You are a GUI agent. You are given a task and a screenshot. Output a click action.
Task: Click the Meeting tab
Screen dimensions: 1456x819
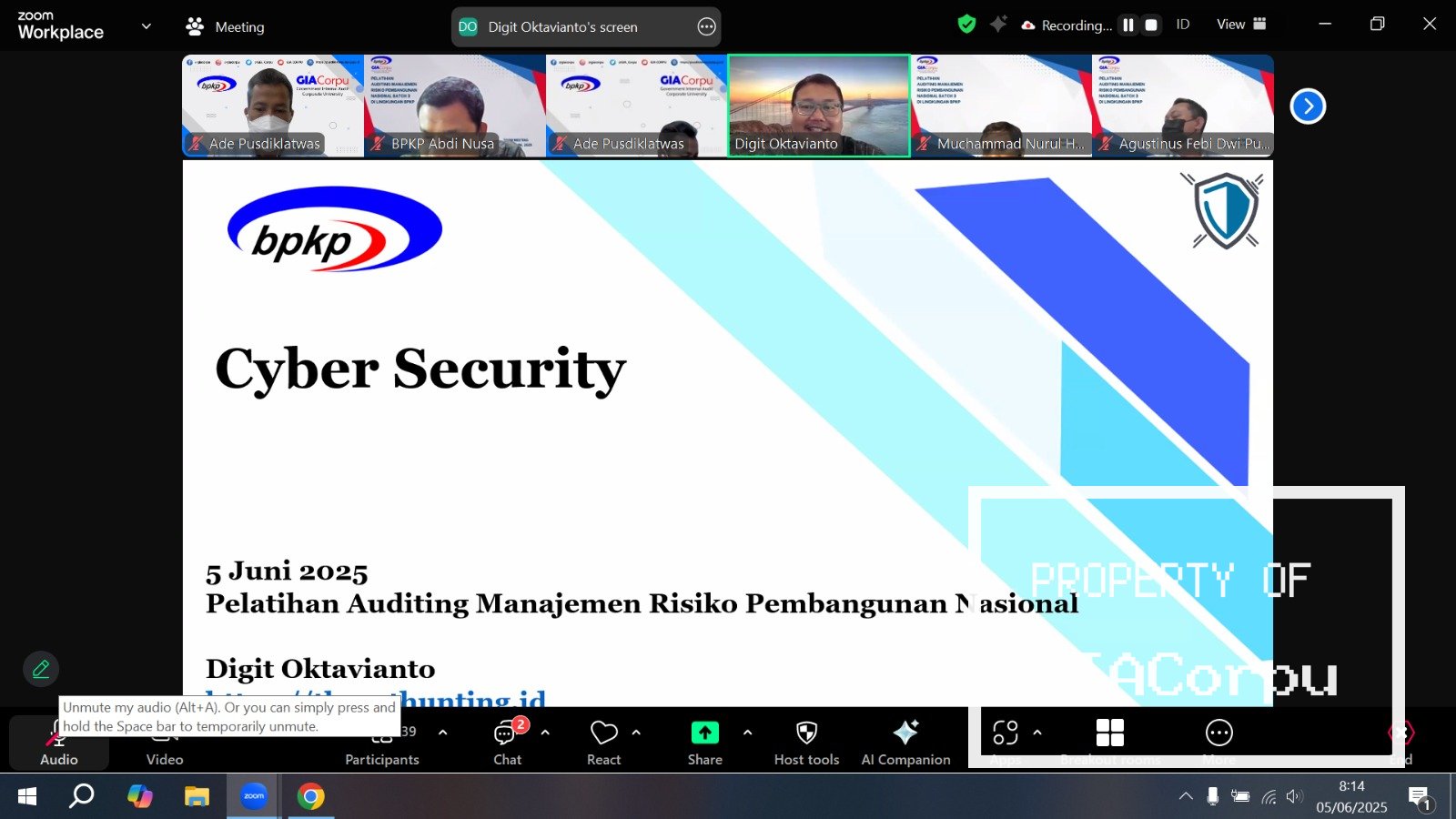pos(226,27)
